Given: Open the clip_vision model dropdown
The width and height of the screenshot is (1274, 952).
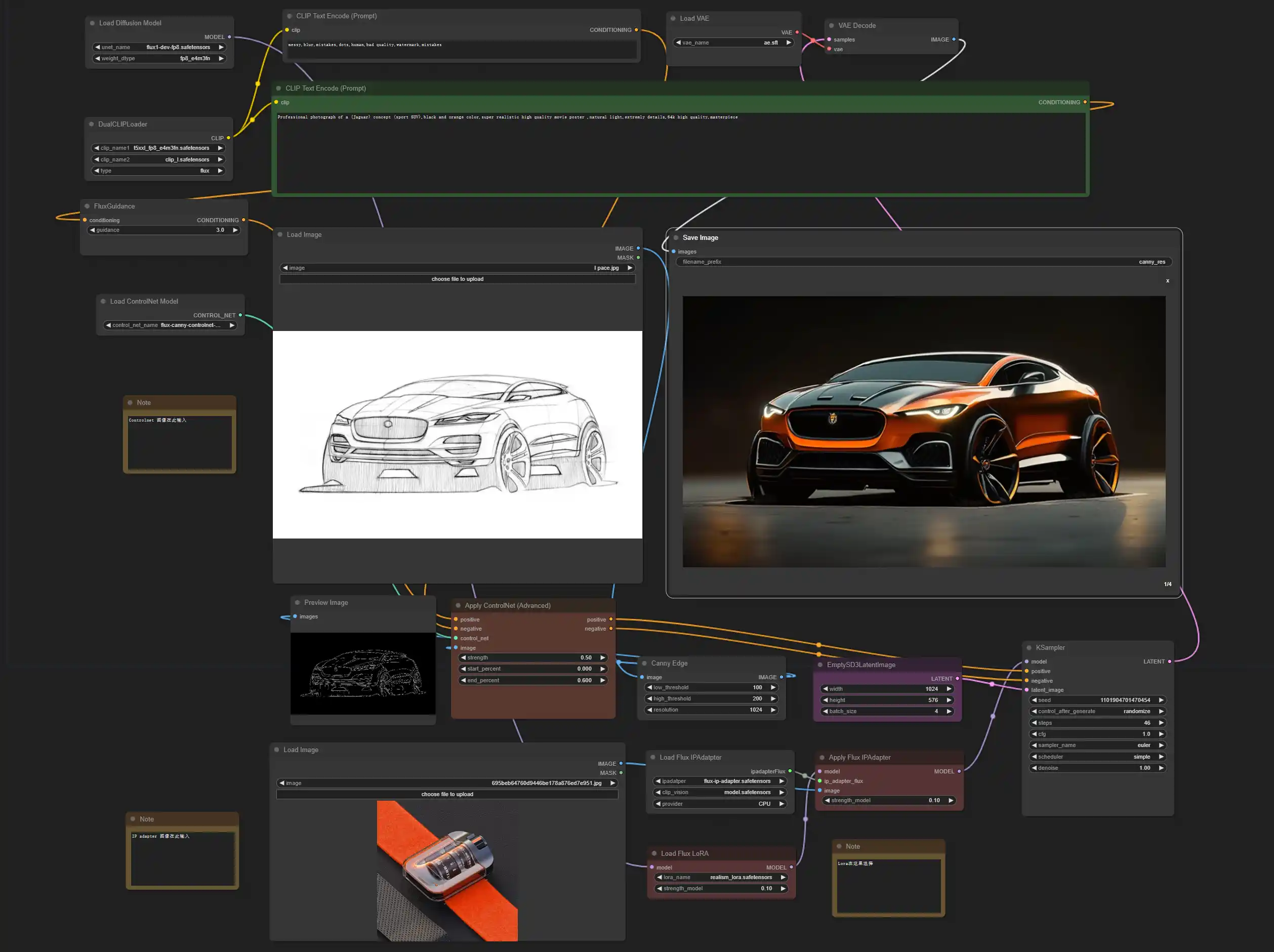Looking at the screenshot, I should (x=720, y=793).
